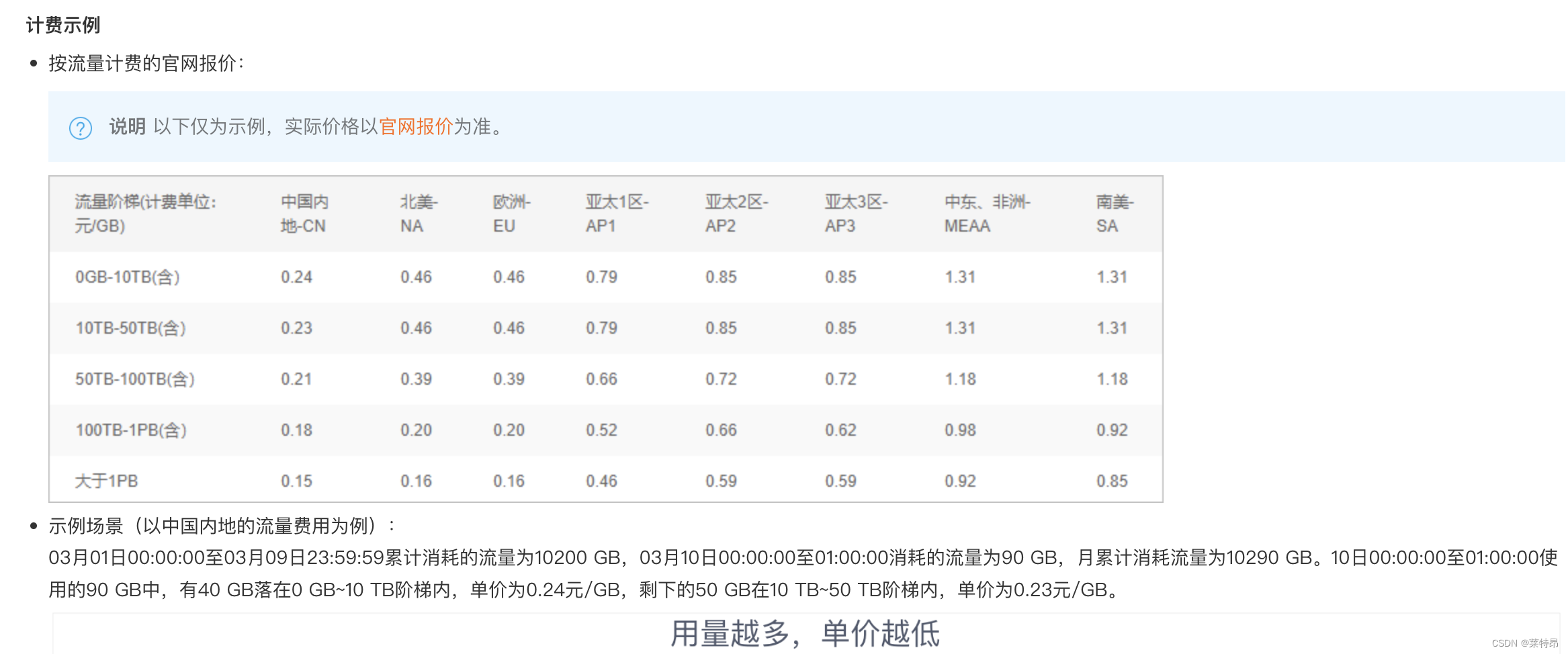This screenshot has width=1568, height=654.
Task: Open the orange 官网报价 link
Action: 416,126
